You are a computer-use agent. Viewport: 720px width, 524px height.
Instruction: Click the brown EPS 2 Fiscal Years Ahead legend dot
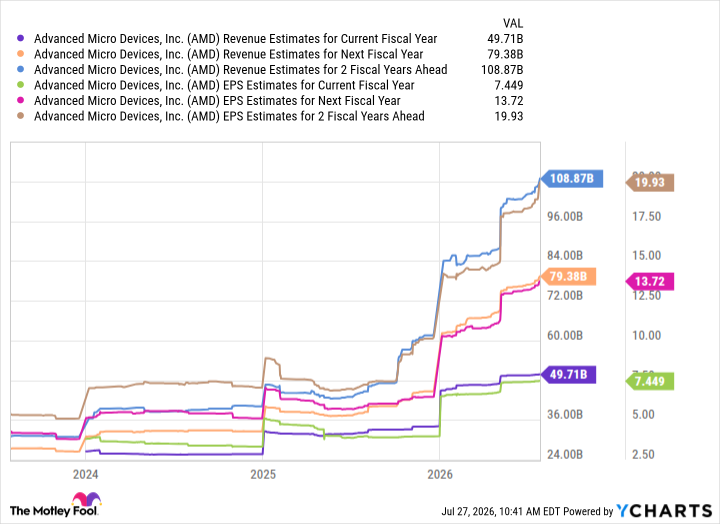coord(20,116)
